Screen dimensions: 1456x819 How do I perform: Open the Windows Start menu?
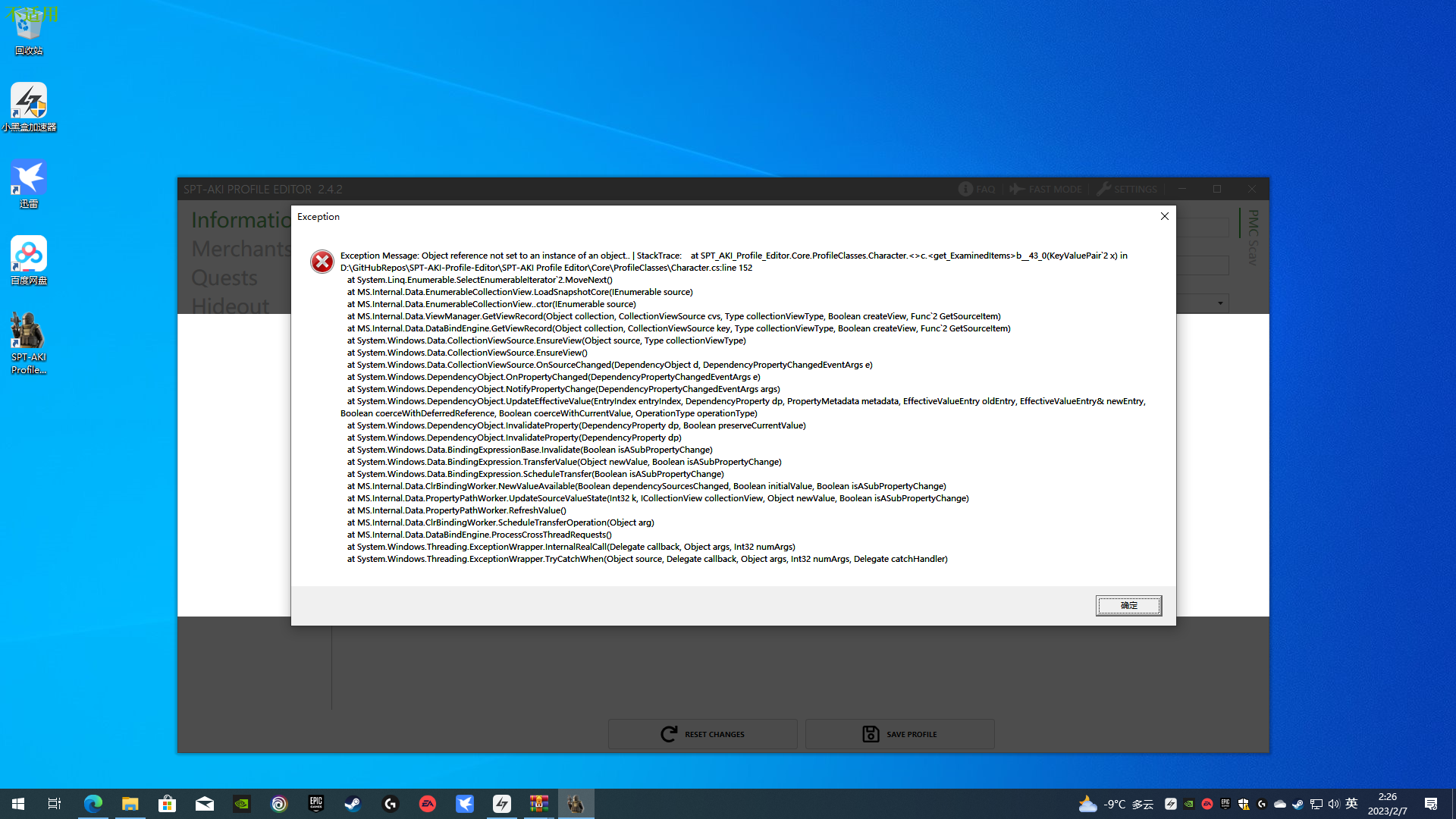pos(18,804)
